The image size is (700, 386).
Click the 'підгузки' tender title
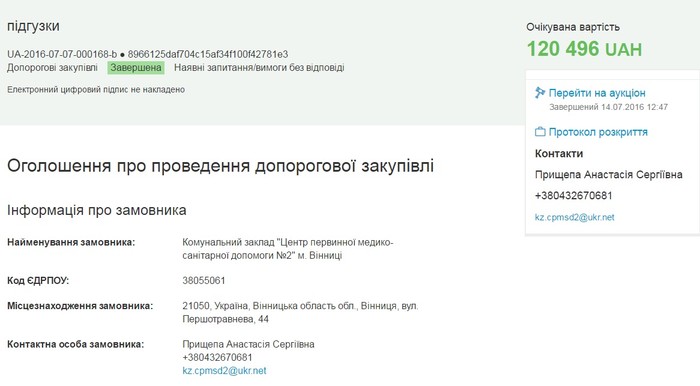[33, 26]
